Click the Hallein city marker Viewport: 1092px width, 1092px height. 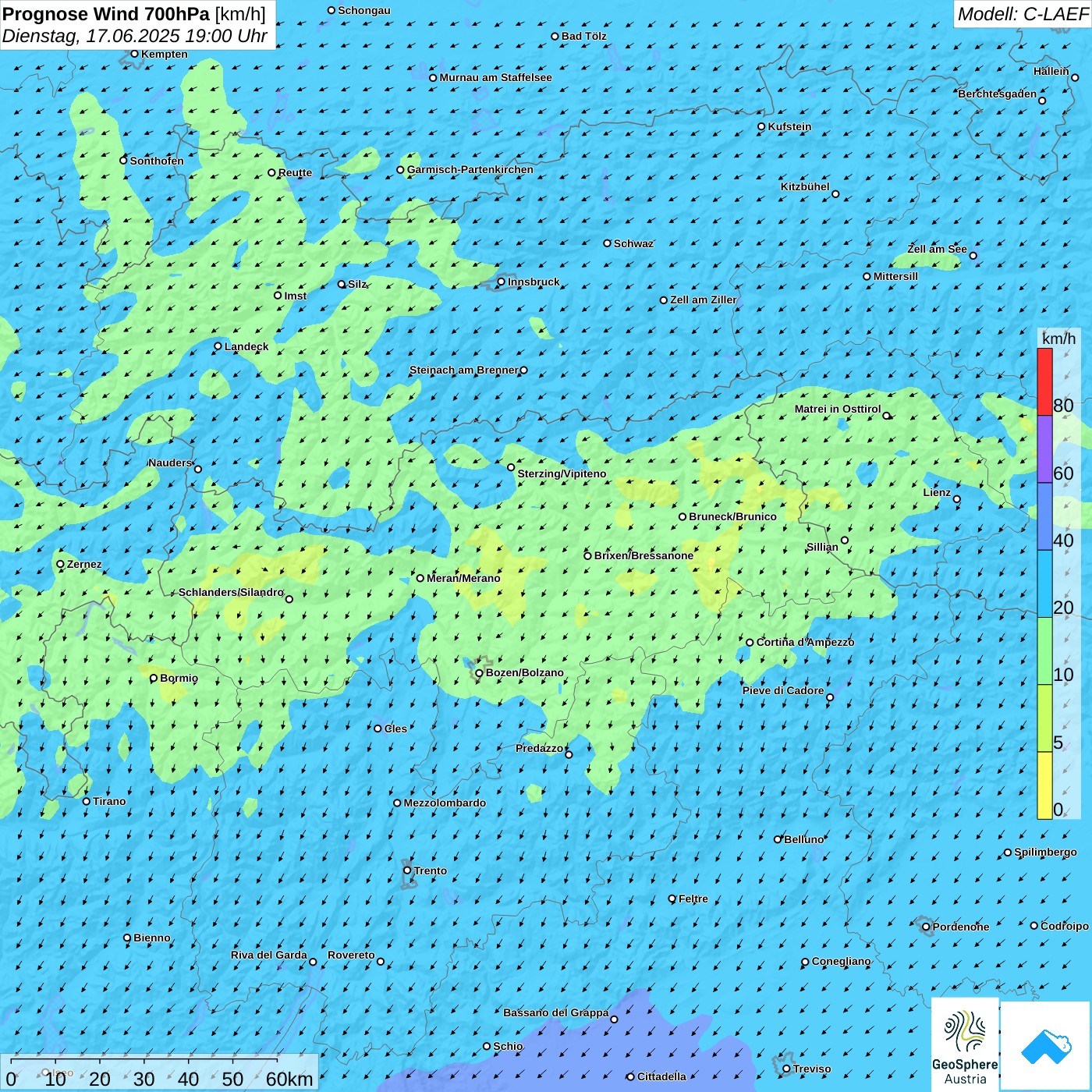(x=1075, y=77)
